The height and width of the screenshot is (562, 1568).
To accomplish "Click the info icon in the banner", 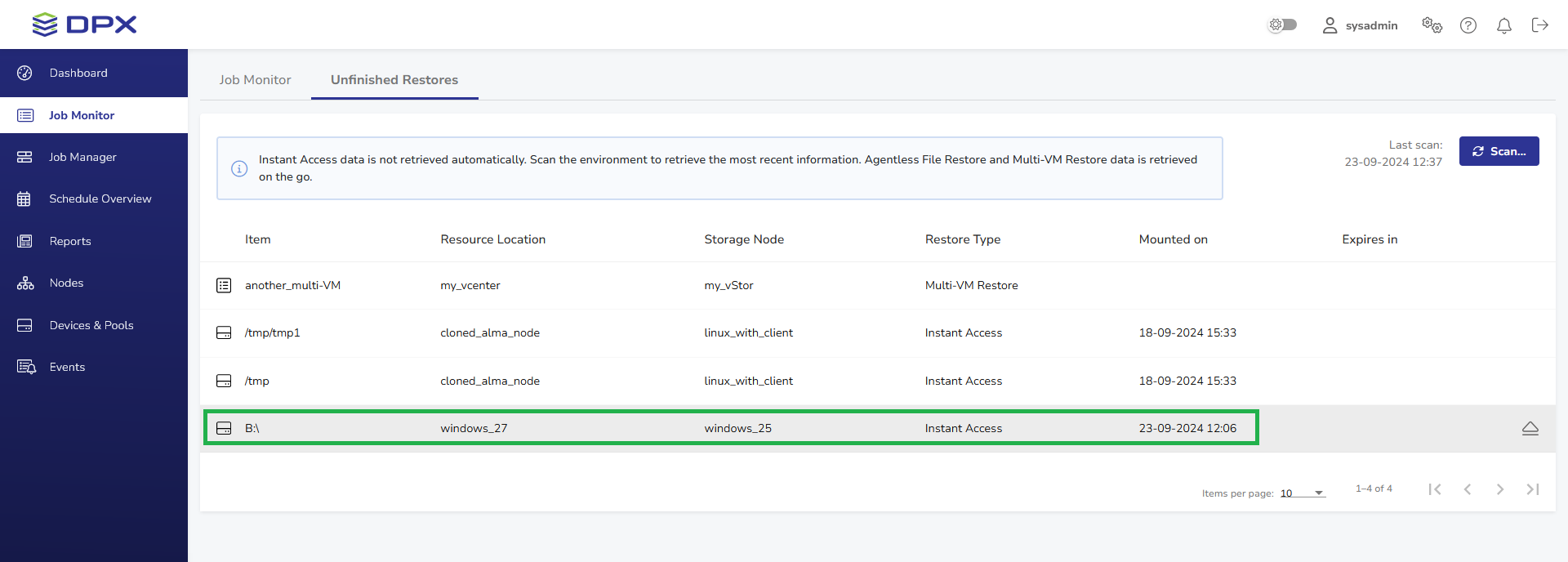I will [239, 168].
